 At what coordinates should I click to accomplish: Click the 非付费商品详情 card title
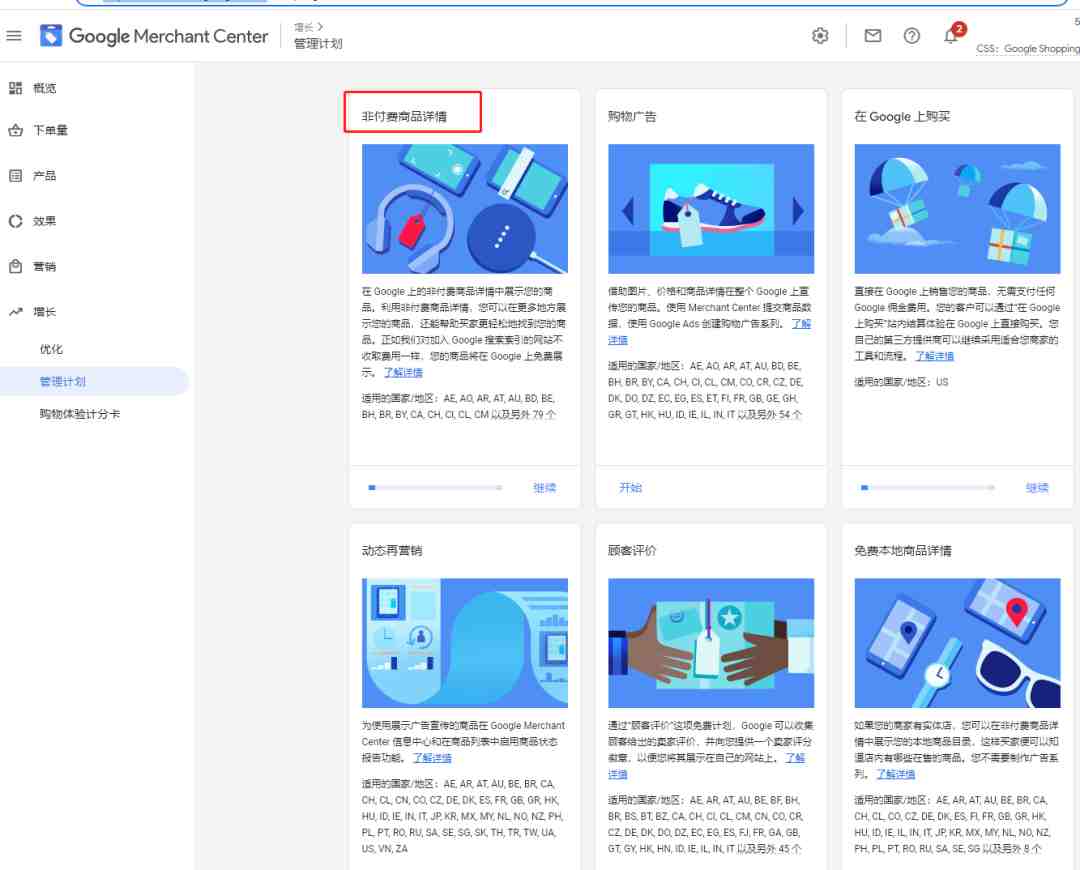(404, 116)
